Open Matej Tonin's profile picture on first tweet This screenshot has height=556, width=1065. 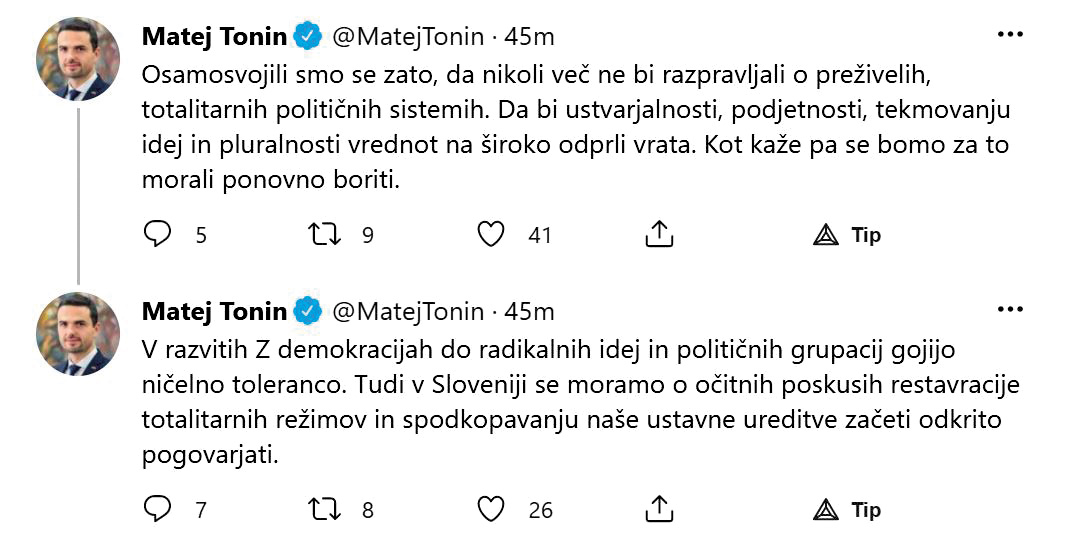click(78, 59)
